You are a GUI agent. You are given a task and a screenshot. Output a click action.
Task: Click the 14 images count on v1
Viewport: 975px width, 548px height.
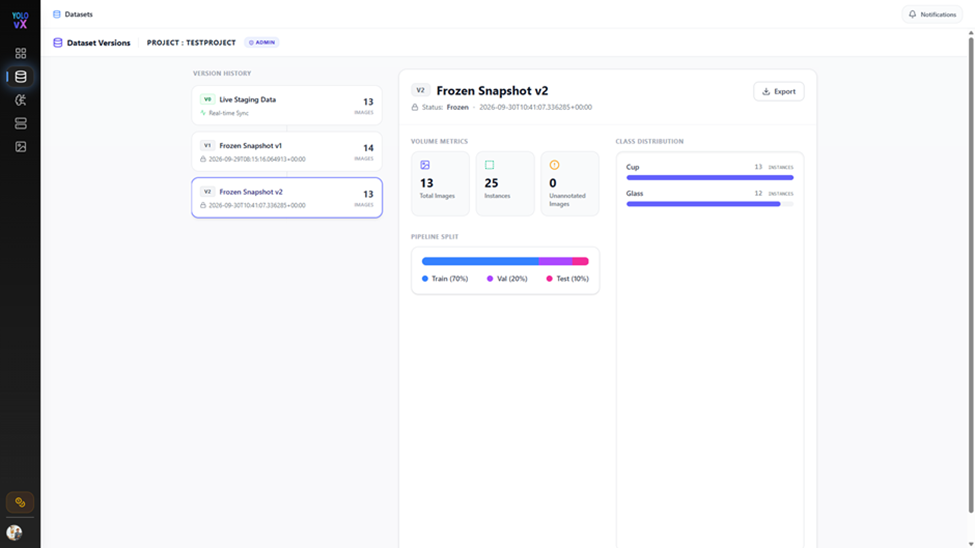point(368,148)
